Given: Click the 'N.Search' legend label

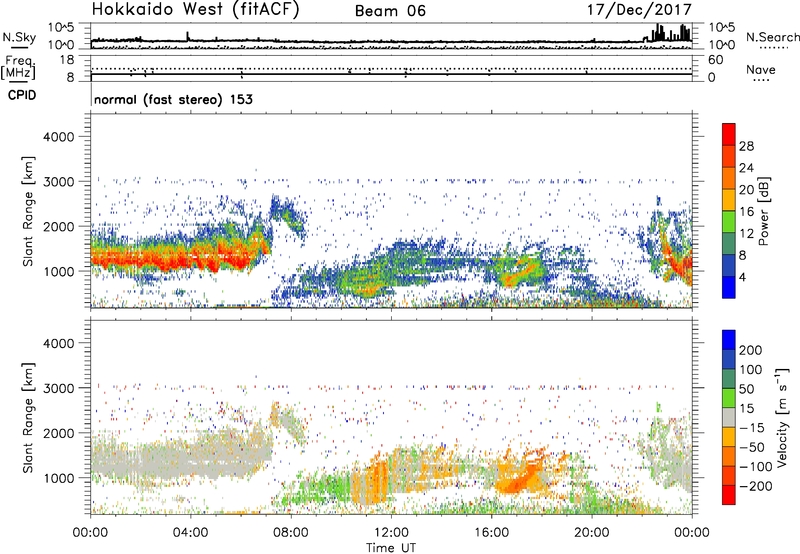Looking at the screenshot, I should coord(772,37).
